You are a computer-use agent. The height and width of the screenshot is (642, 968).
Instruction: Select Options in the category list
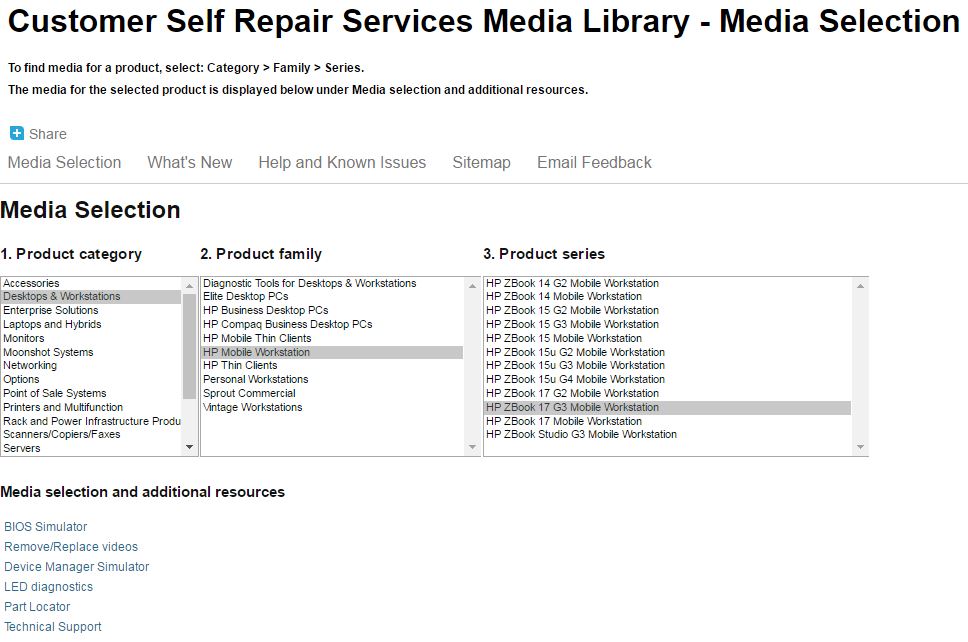[91, 380]
